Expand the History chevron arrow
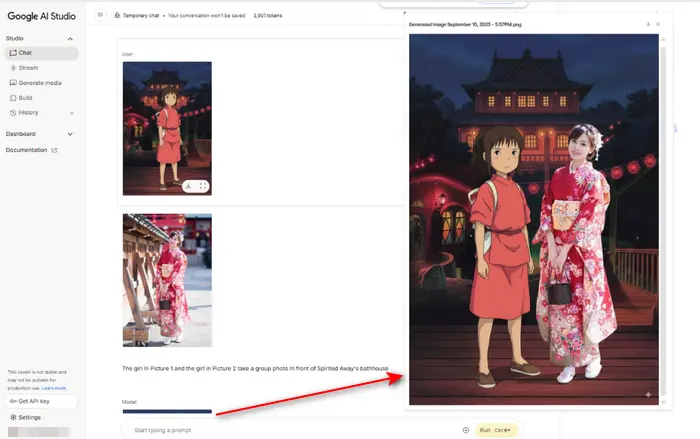Screen dimensions: 700x439 click(71, 113)
